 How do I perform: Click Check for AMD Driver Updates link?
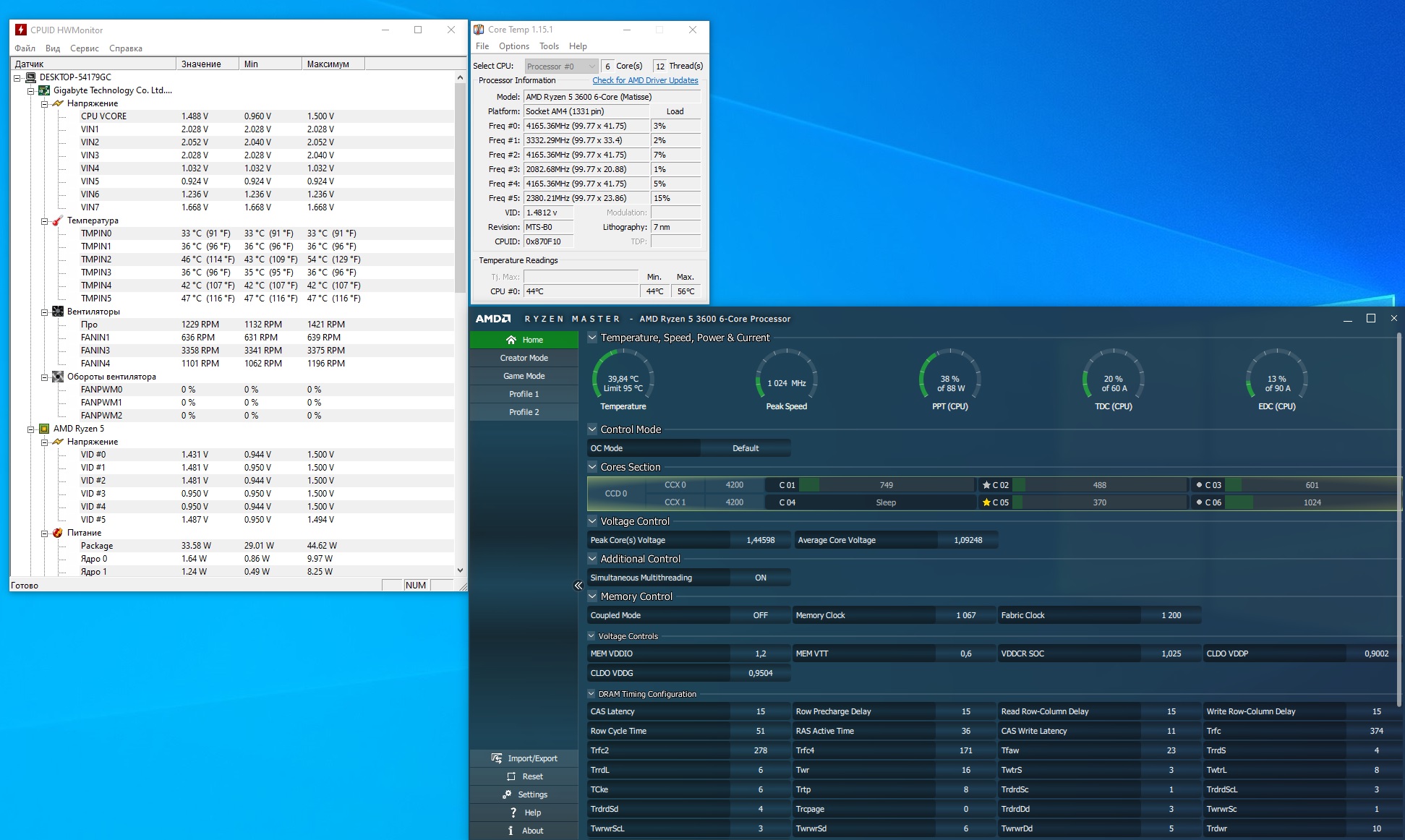tap(645, 80)
